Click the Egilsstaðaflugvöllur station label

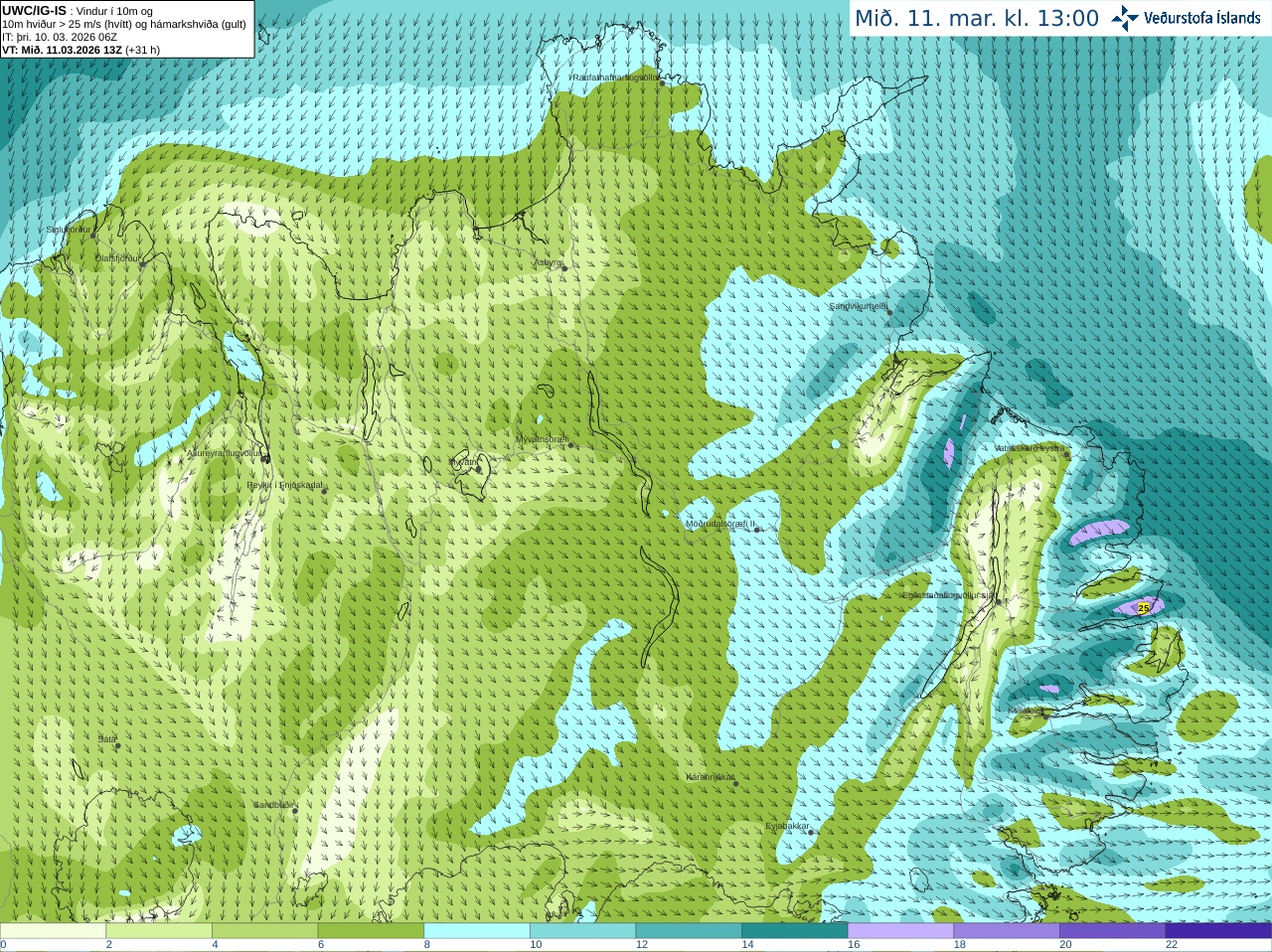(x=949, y=594)
